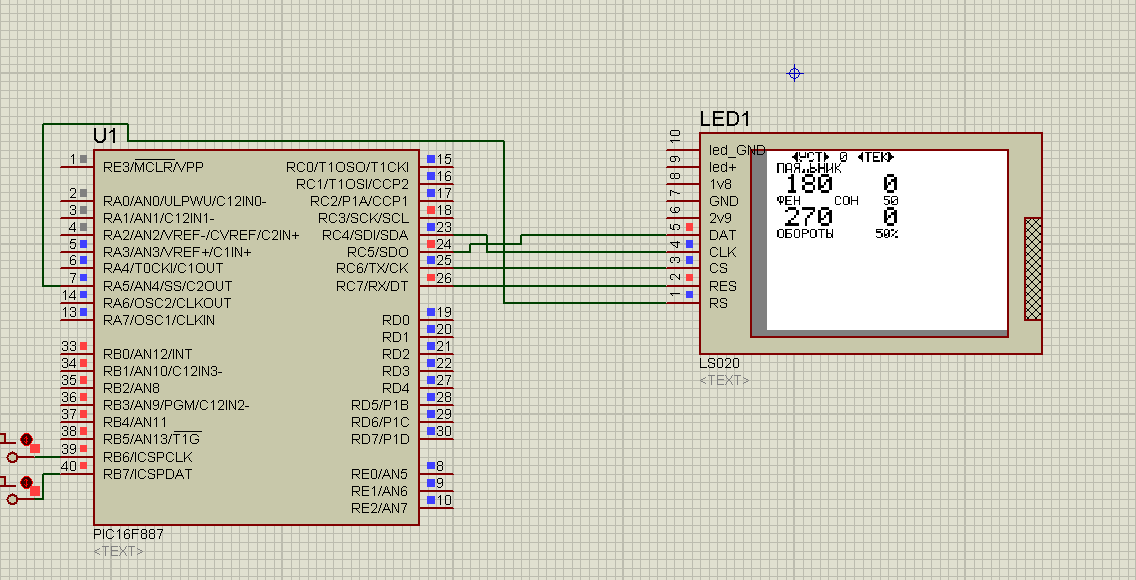Click the 180 reading on the LCD

[x=808, y=184]
